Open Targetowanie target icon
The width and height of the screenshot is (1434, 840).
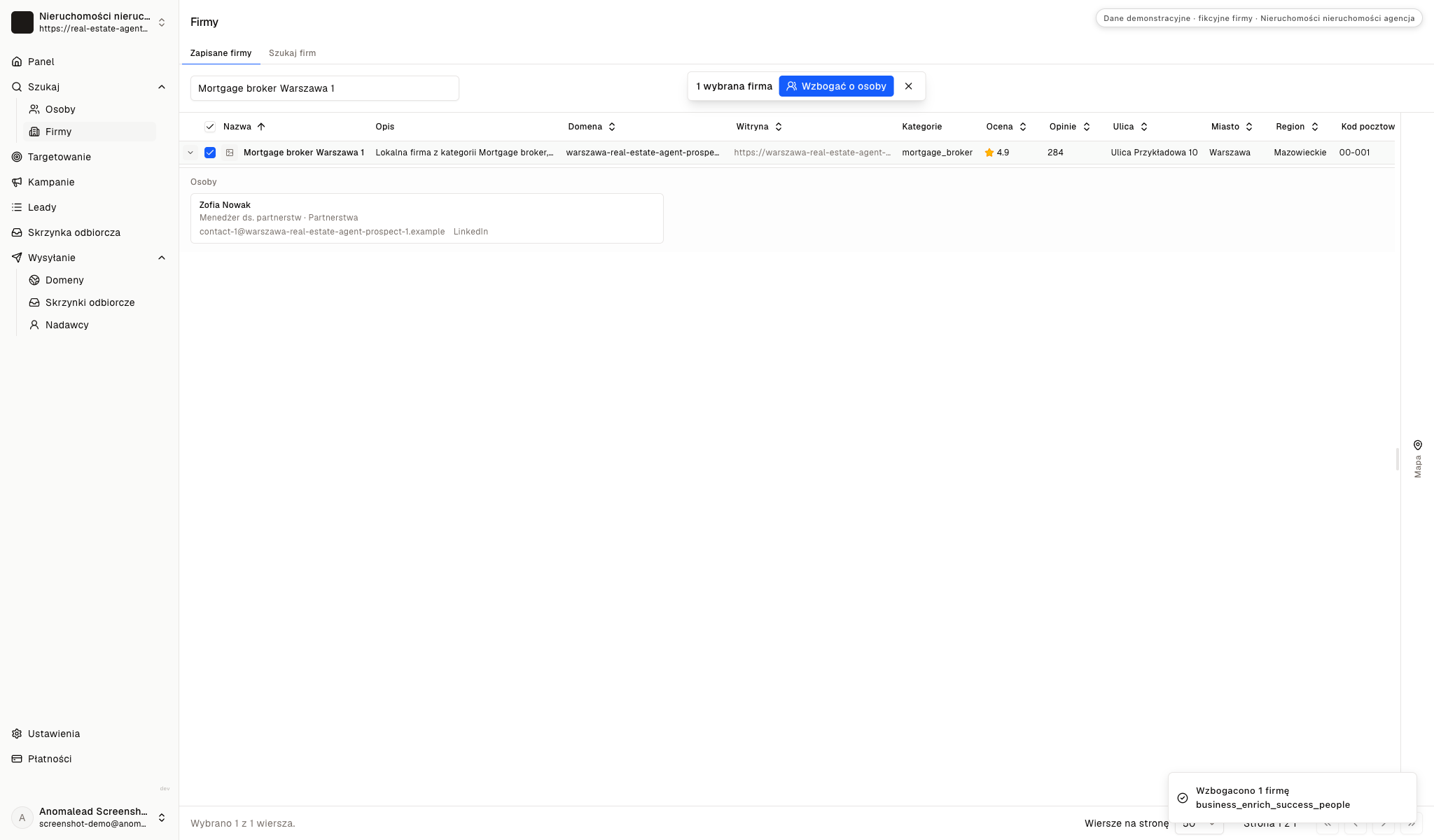[x=17, y=157]
